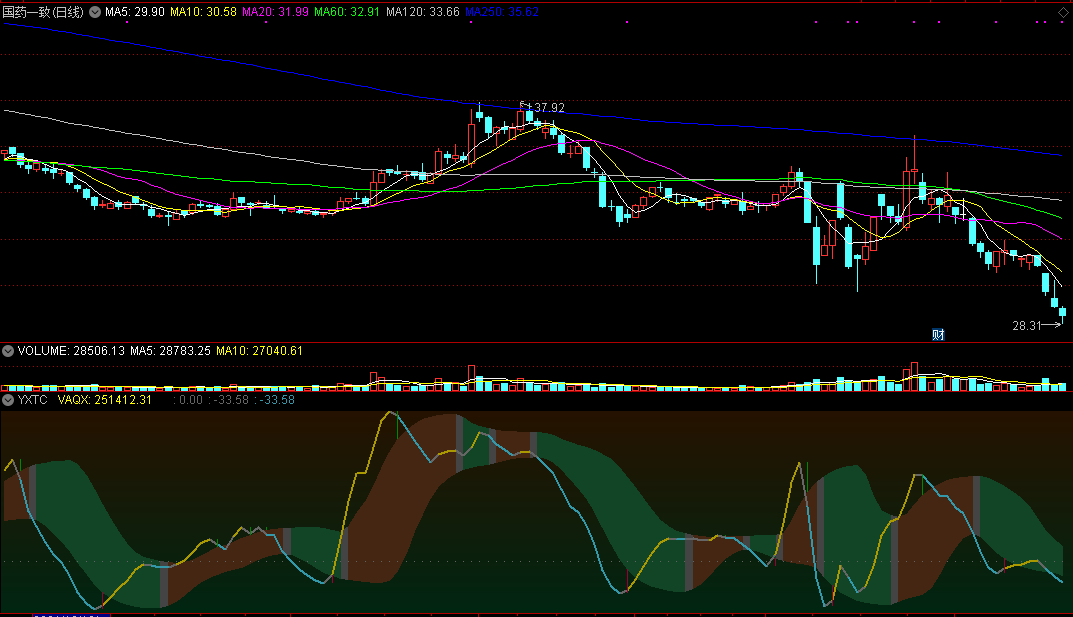Click the volume MA5: 28783.25 value
The height and width of the screenshot is (617, 1073).
tap(170, 351)
